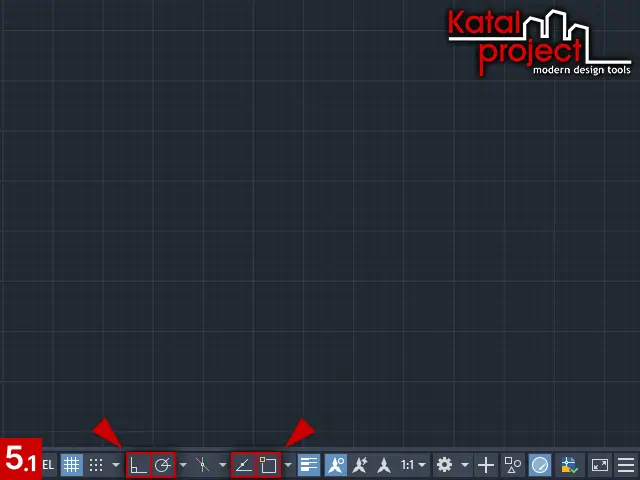Image resolution: width=640 pixels, height=480 pixels.
Task: Click the annotation monitor plus icon
Action: (486, 465)
